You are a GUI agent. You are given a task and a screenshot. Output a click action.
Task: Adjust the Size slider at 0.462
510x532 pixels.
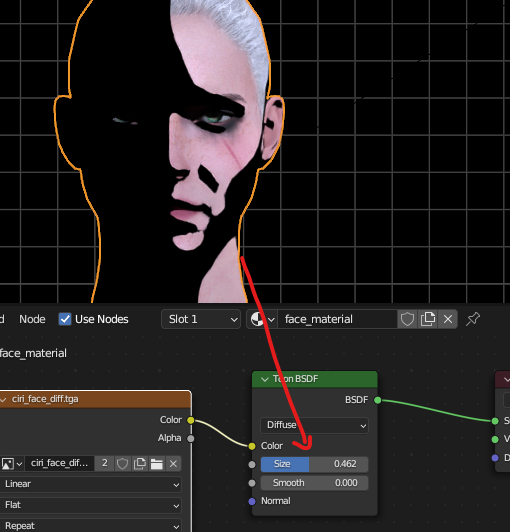[314, 464]
